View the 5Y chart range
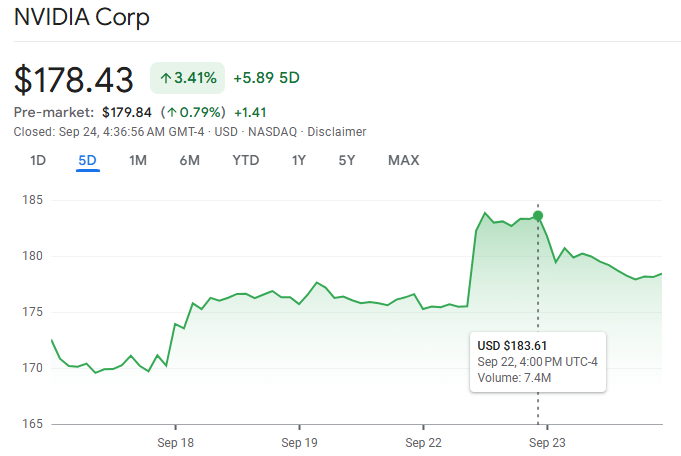The width and height of the screenshot is (681, 456). (347, 160)
